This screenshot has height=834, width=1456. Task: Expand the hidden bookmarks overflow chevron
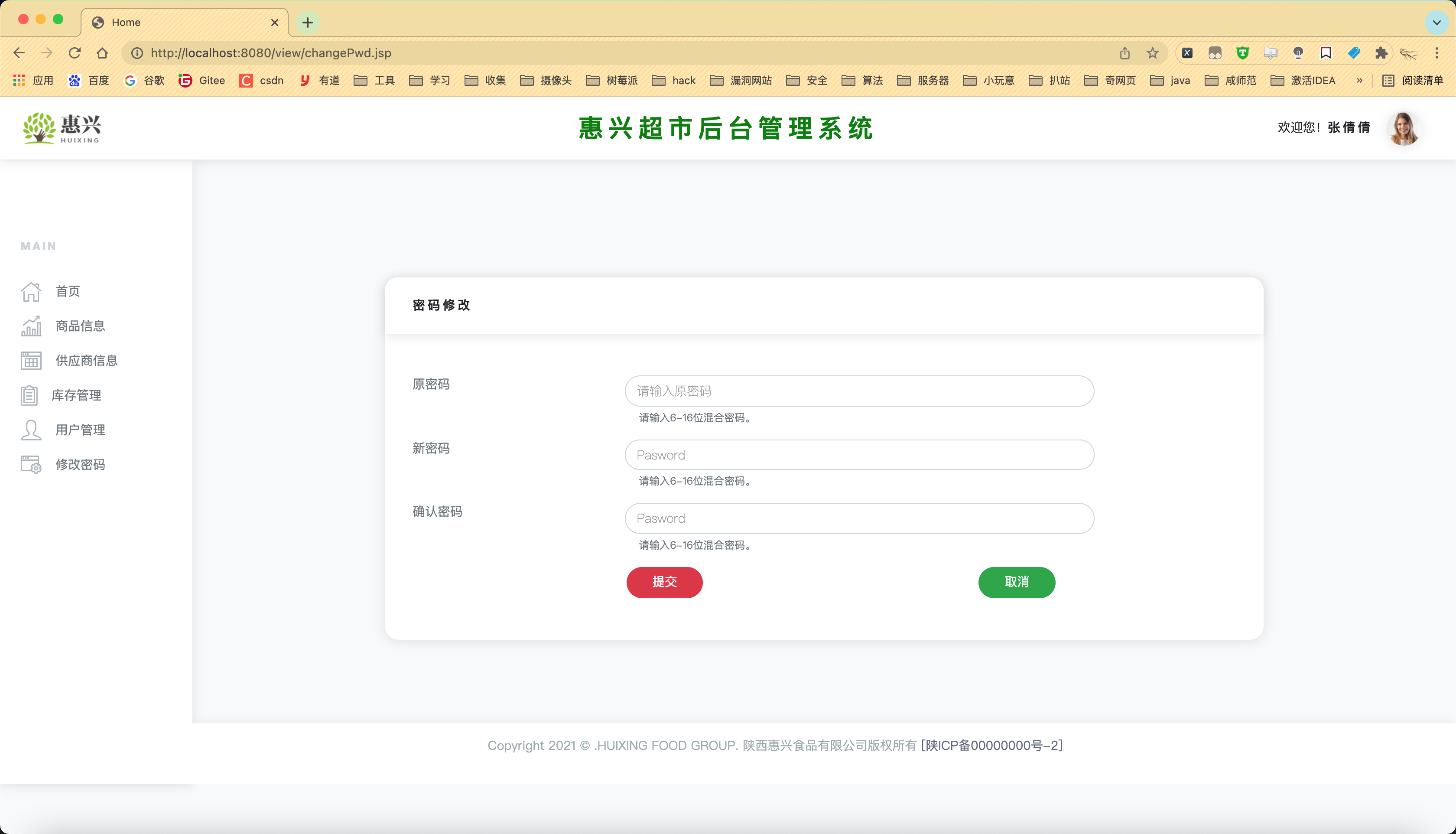(1359, 81)
